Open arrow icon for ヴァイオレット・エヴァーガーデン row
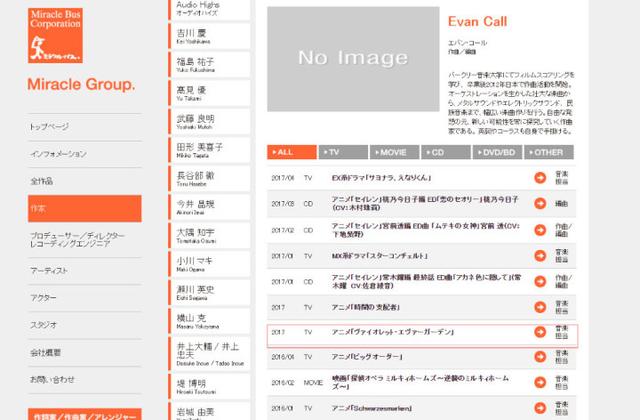 540,332
